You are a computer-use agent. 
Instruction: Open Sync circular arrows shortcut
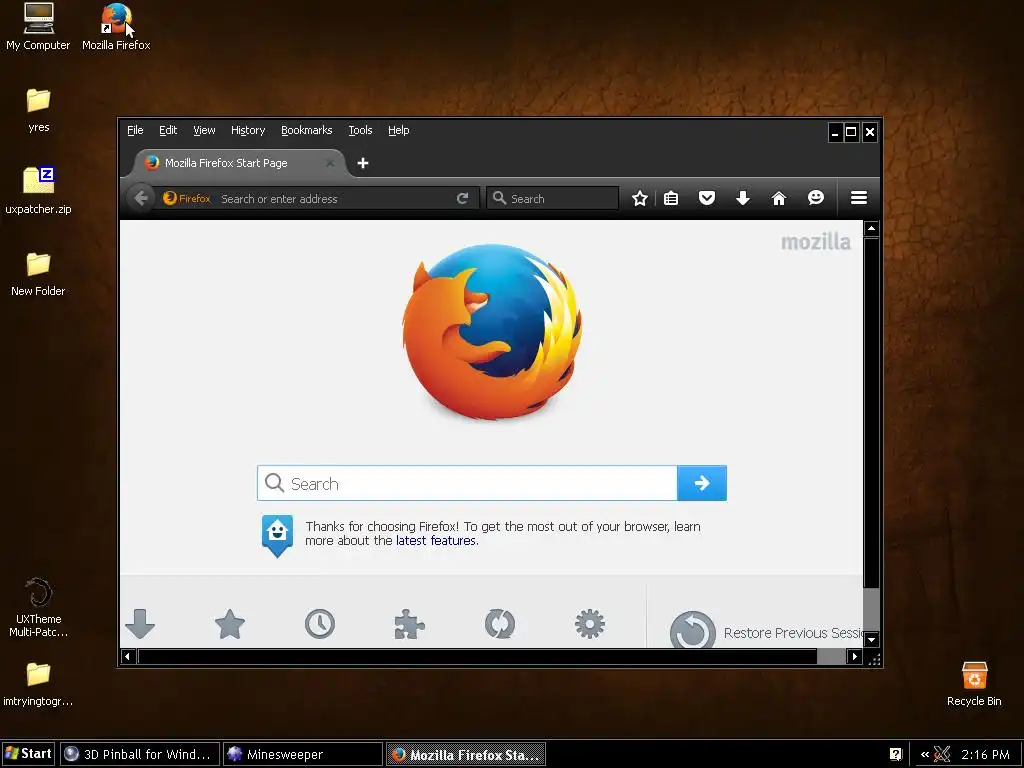(500, 624)
